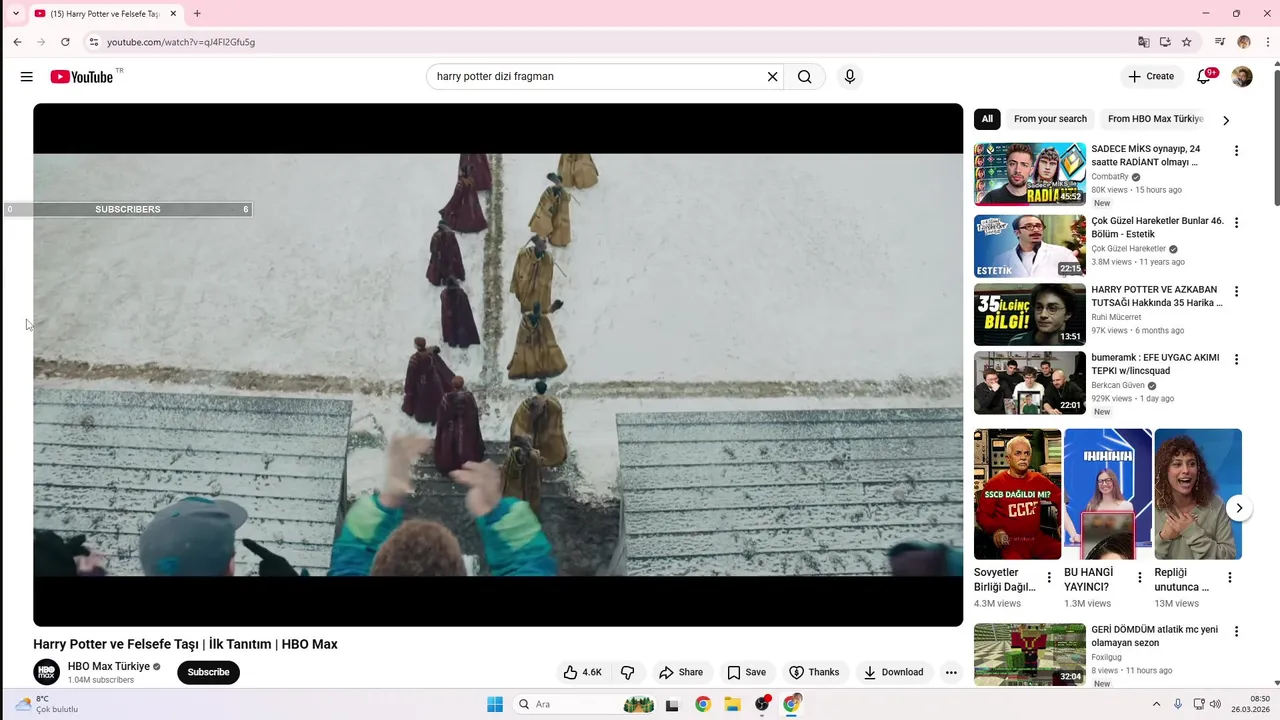Select the Harry Potter ve Felsefe Taşı tab
The image size is (1280, 720).
(105, 14)
